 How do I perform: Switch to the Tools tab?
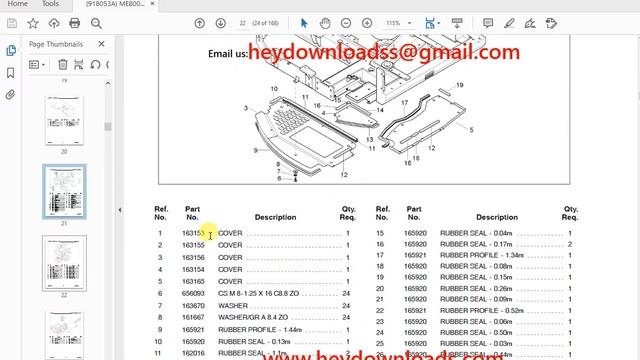point(51,4)
